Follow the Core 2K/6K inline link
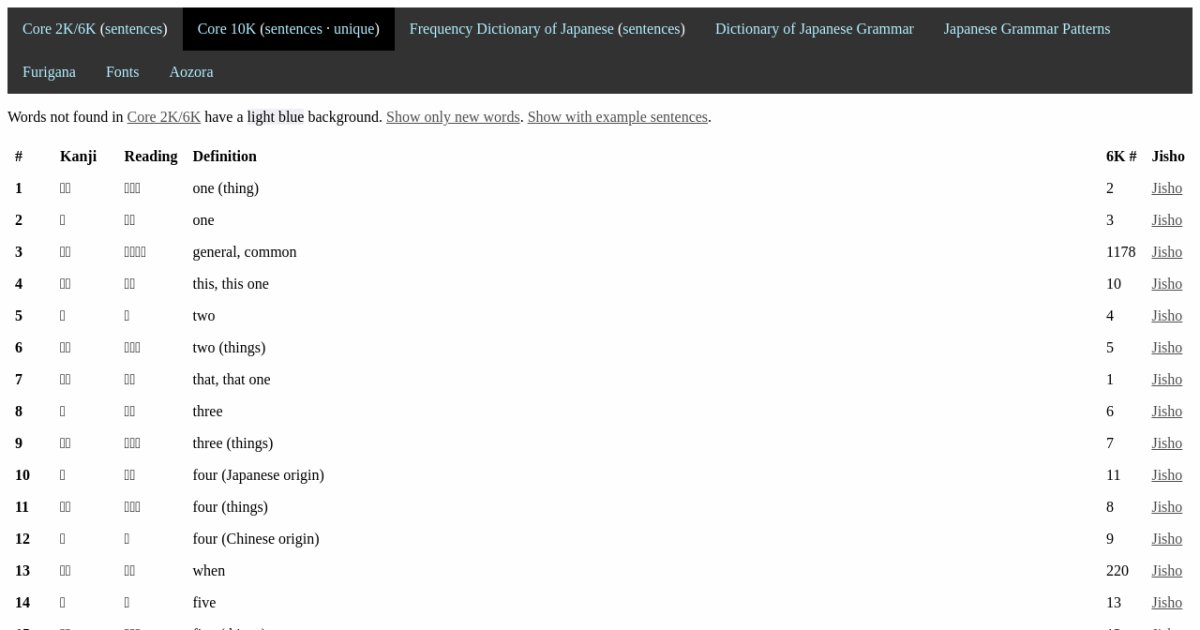 163,117
